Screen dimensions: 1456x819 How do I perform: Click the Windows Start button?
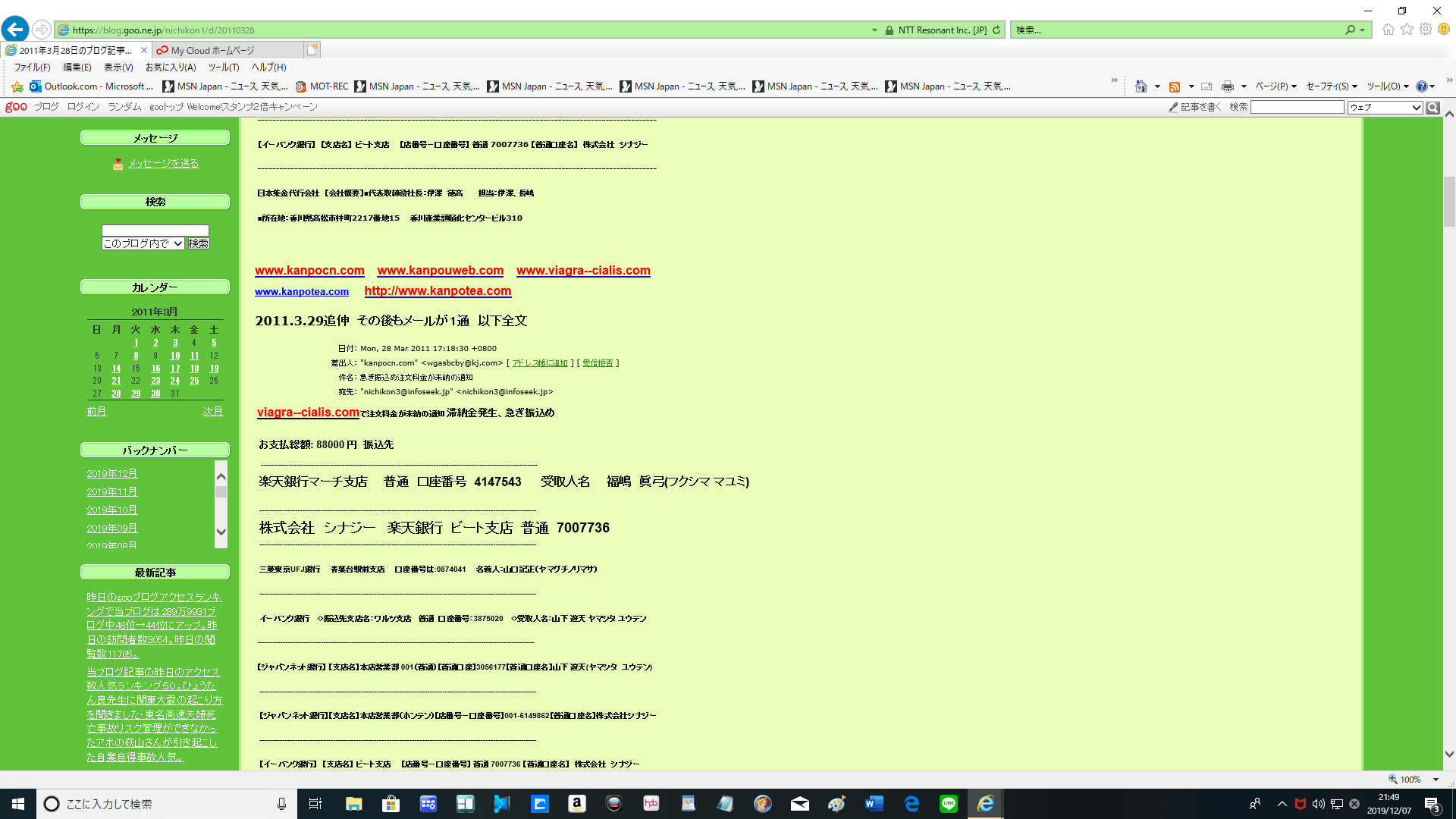tap(18, 804)
